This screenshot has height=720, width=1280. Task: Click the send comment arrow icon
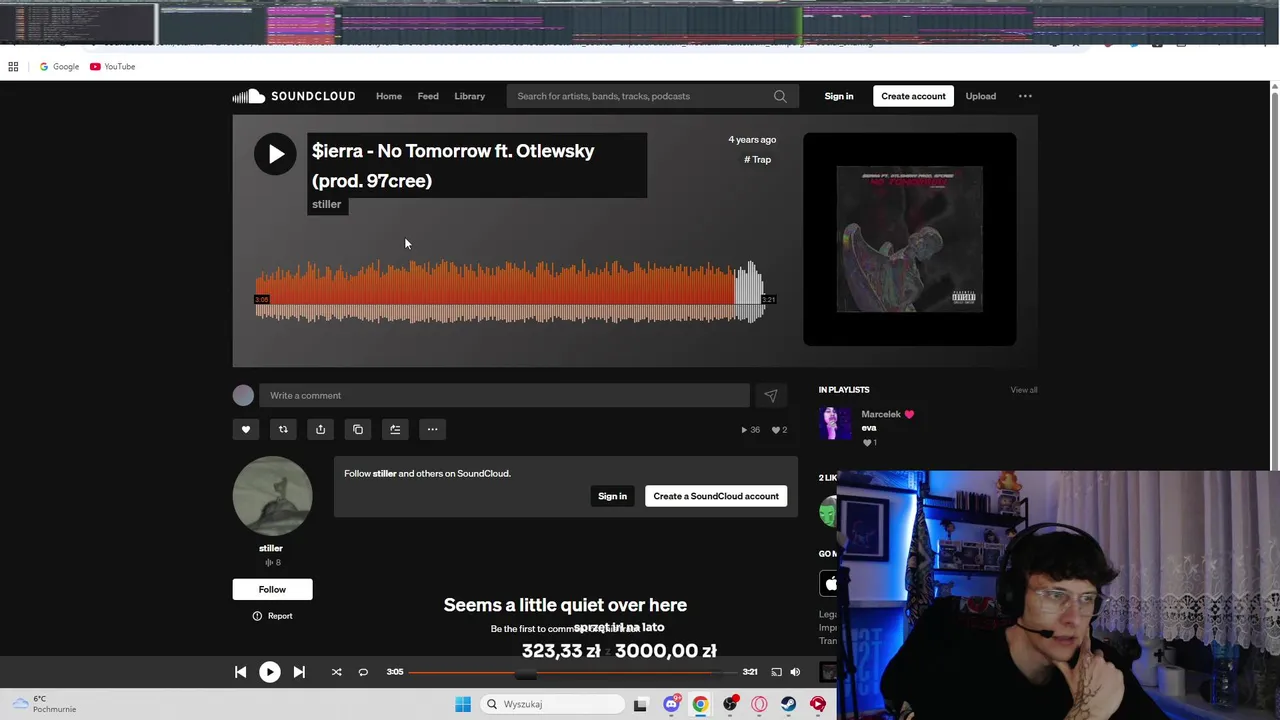click(771, 395)
